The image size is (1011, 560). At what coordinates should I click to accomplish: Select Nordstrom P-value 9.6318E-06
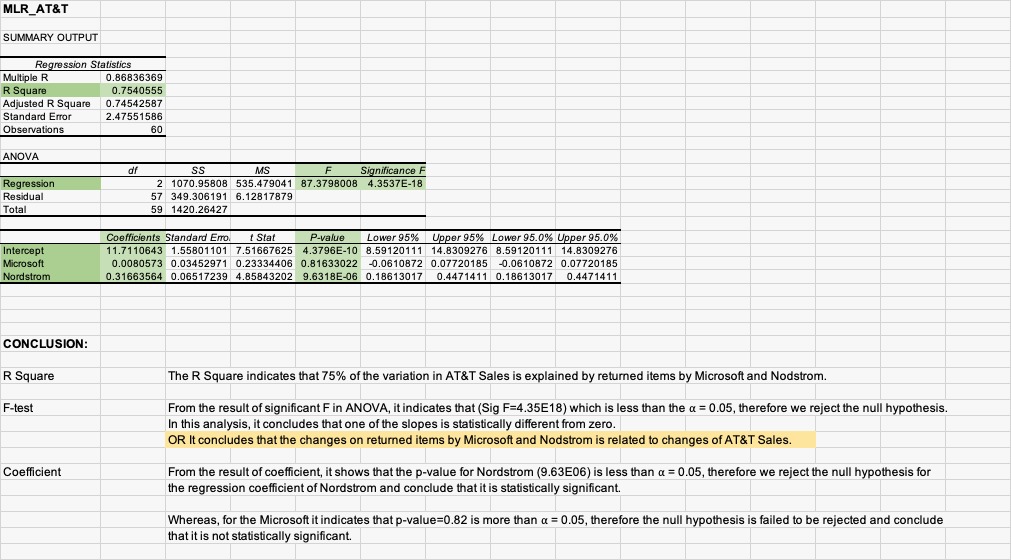coord(328,276)
